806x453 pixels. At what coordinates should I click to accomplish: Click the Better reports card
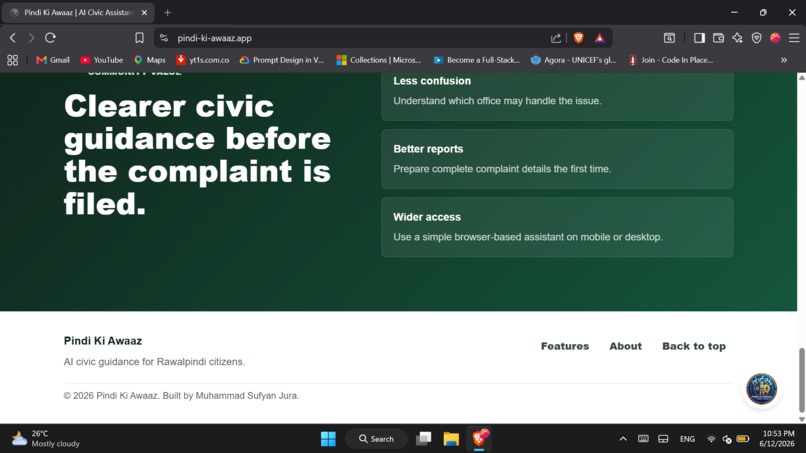tap(557, 159)
